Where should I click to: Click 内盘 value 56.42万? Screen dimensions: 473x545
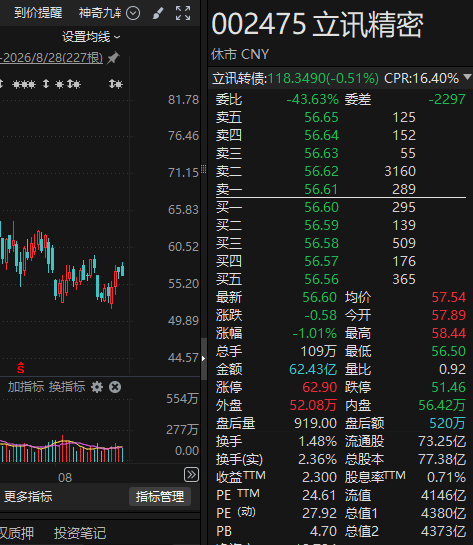pos(442,405)
